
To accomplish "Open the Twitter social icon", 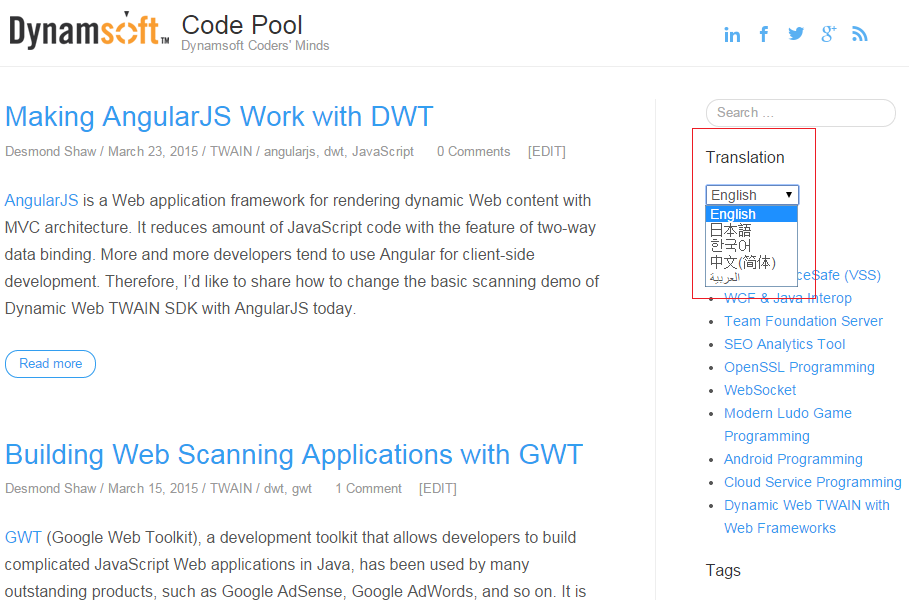I will coord(796,34).
